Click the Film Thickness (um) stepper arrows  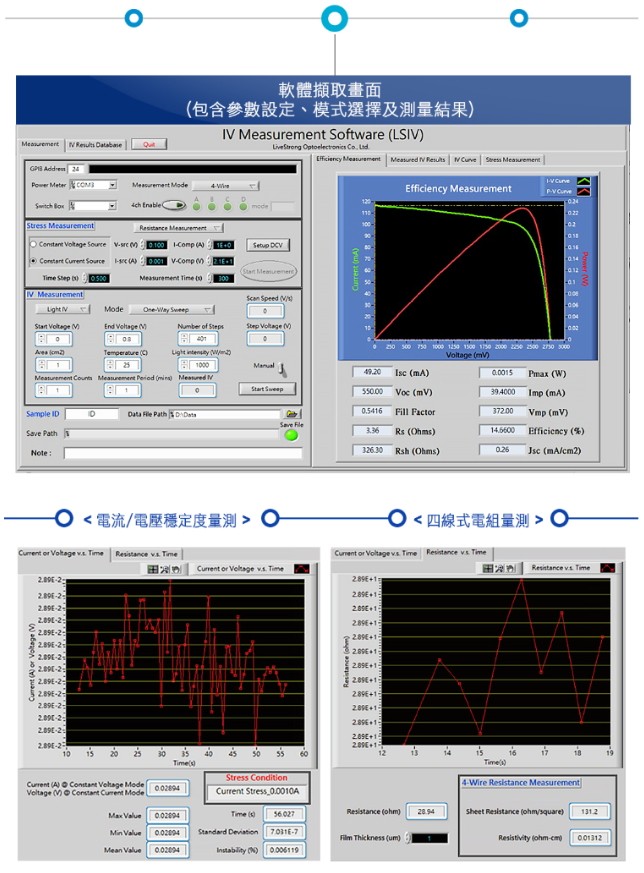407,838
